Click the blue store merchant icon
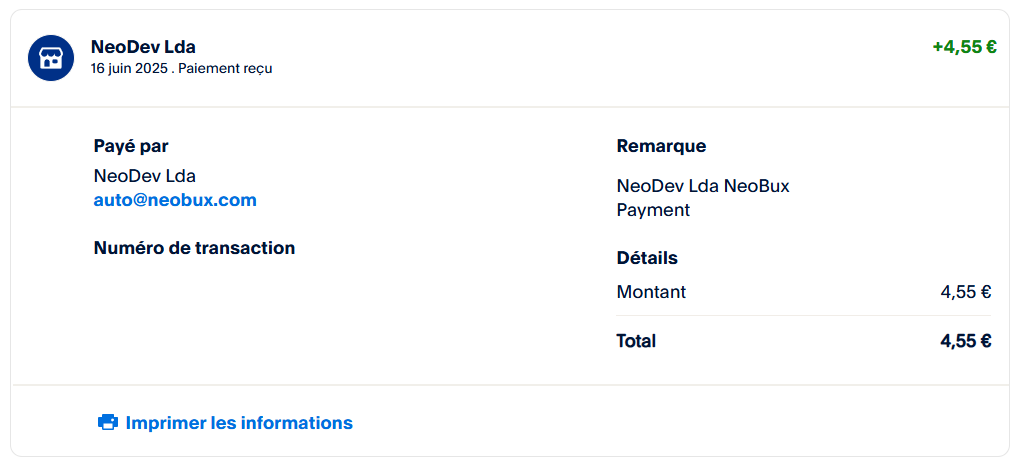This screenshot has height=465, width=1013. [x=50, y=58]
